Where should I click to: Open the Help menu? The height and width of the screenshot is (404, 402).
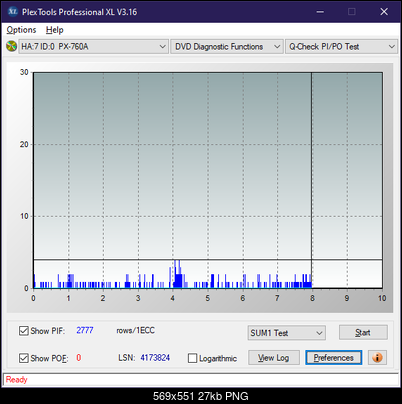click(x=55, y=30)
